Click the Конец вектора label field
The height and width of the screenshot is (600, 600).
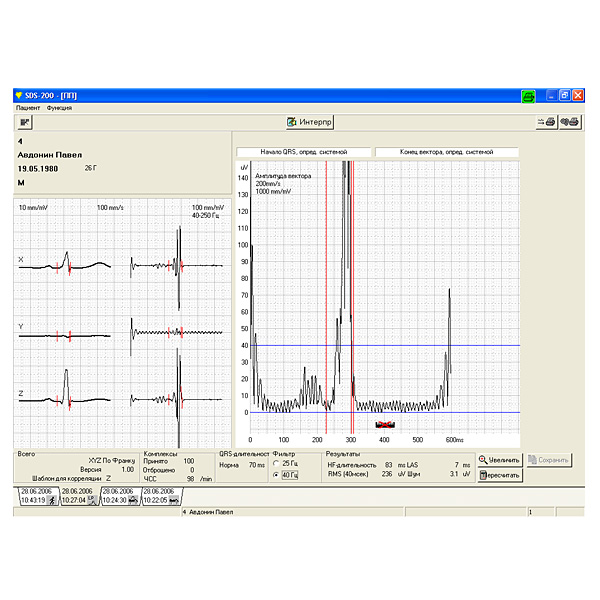tap(446, 152)
